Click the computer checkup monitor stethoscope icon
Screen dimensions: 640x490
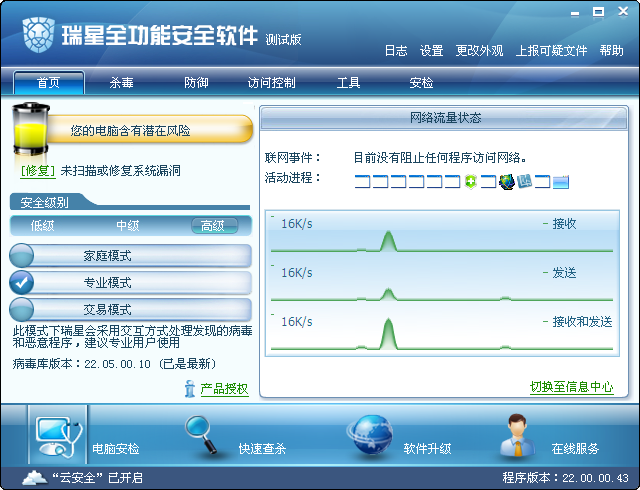(58, 437)
